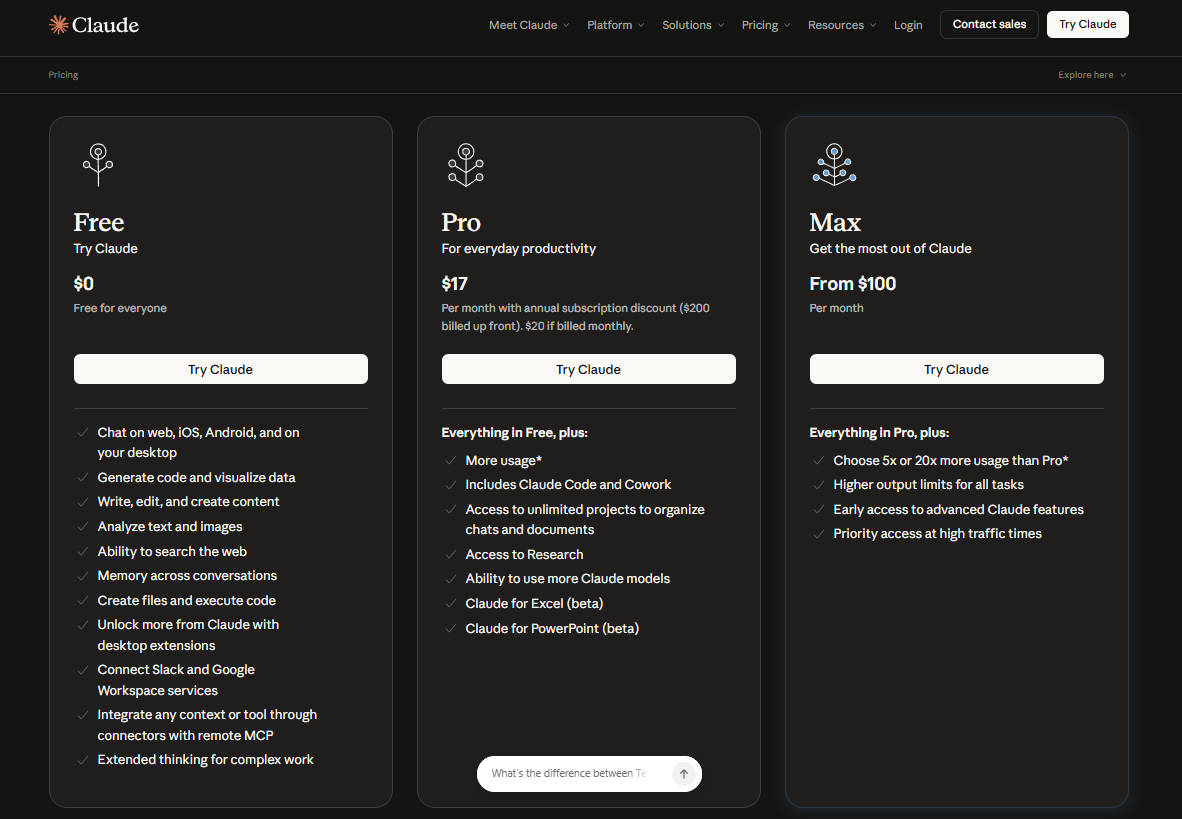
Task: Click 'Access to unlimited projects' feature
Action: point(585,519)
